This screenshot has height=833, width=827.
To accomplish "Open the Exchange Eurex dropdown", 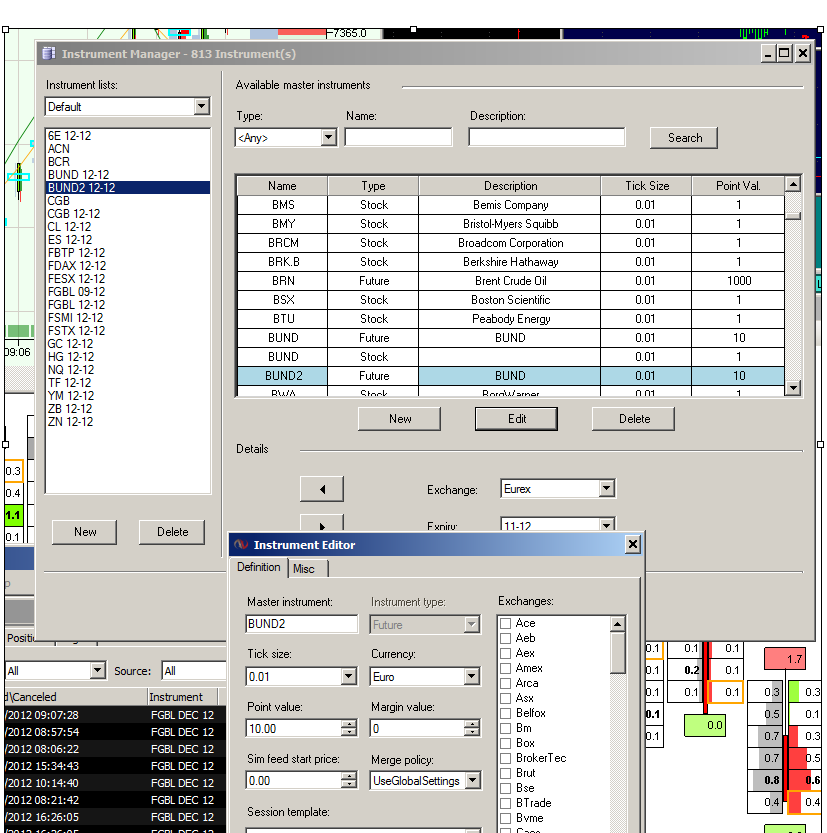I will coord(607,488).
